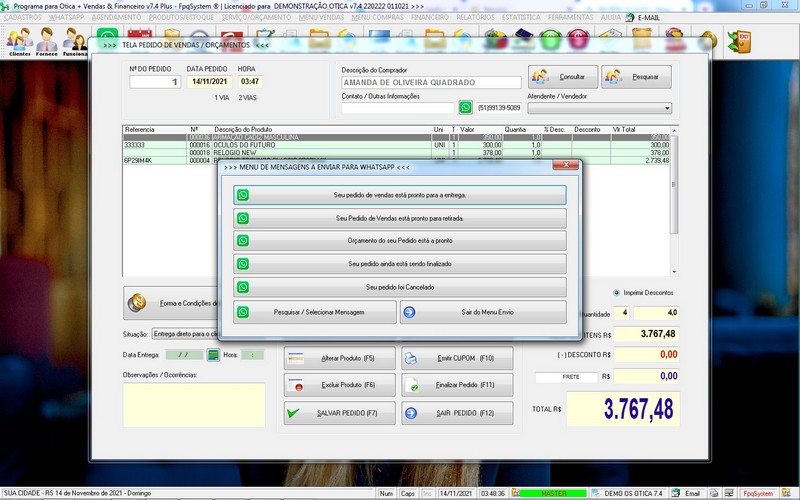Click the Nº DO PEDIDO field

point(155,82)
